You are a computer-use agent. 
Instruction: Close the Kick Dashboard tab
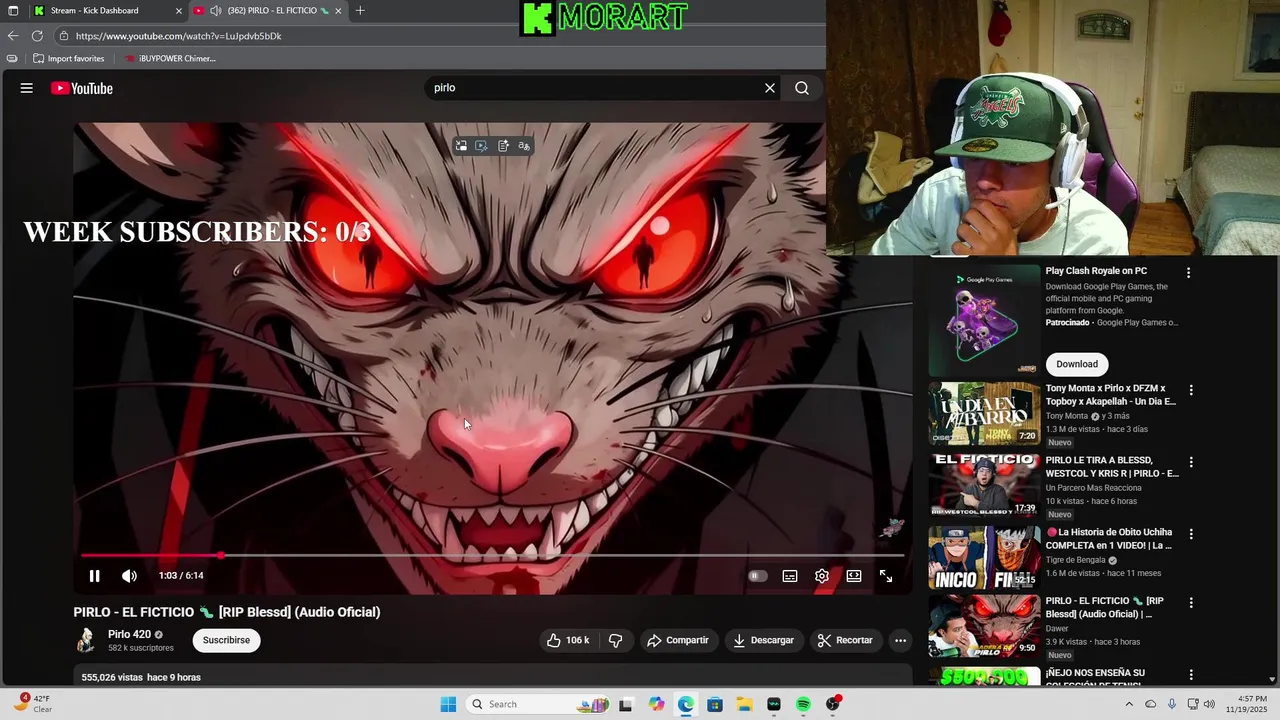[x=179, y=11]
